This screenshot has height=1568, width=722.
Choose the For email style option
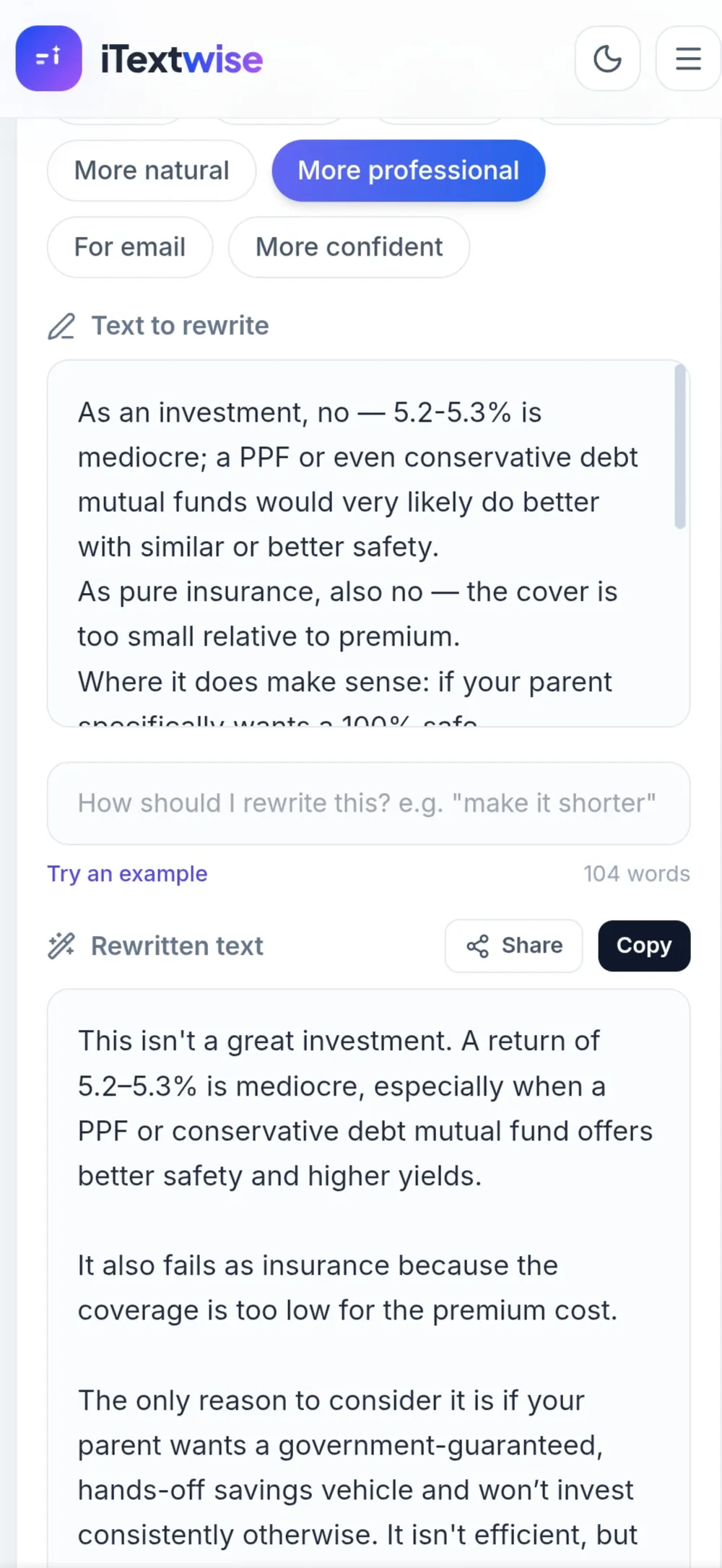[130, 247]
